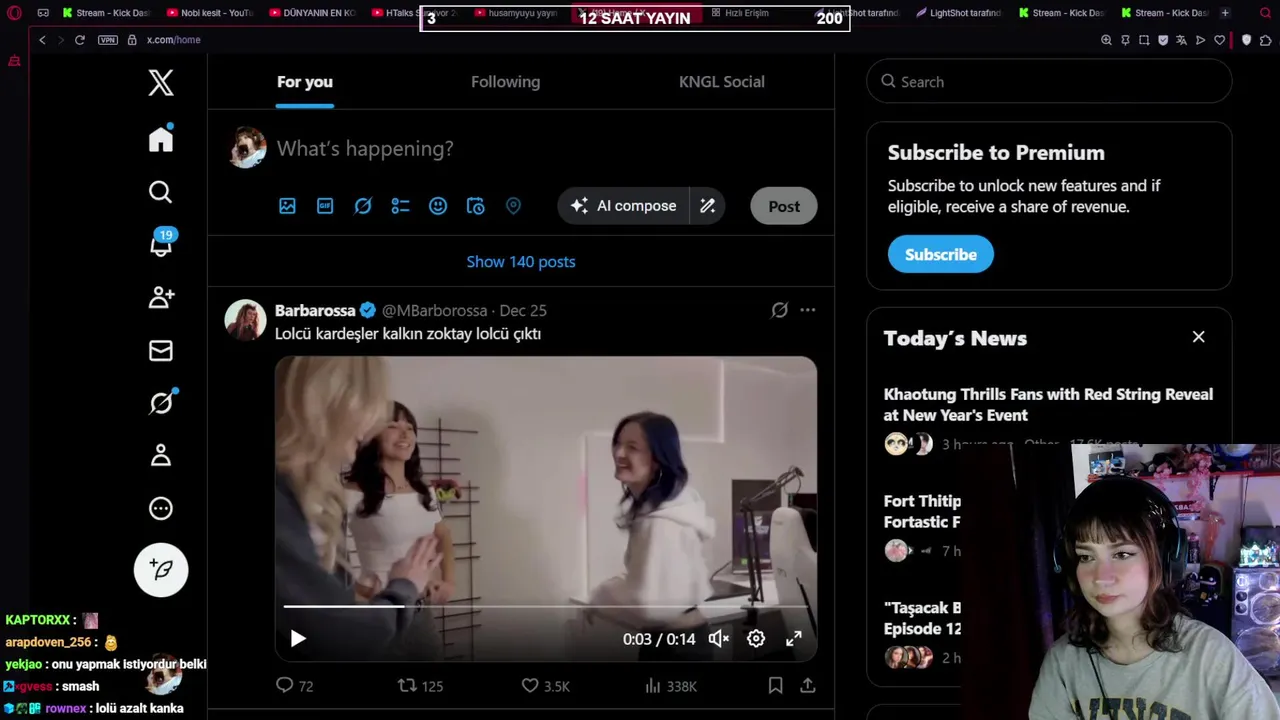Image resolution: width=1280 pixels, height=720 pixels.
Task: Click translate icon in address bar
Action: click(1182, 40)
